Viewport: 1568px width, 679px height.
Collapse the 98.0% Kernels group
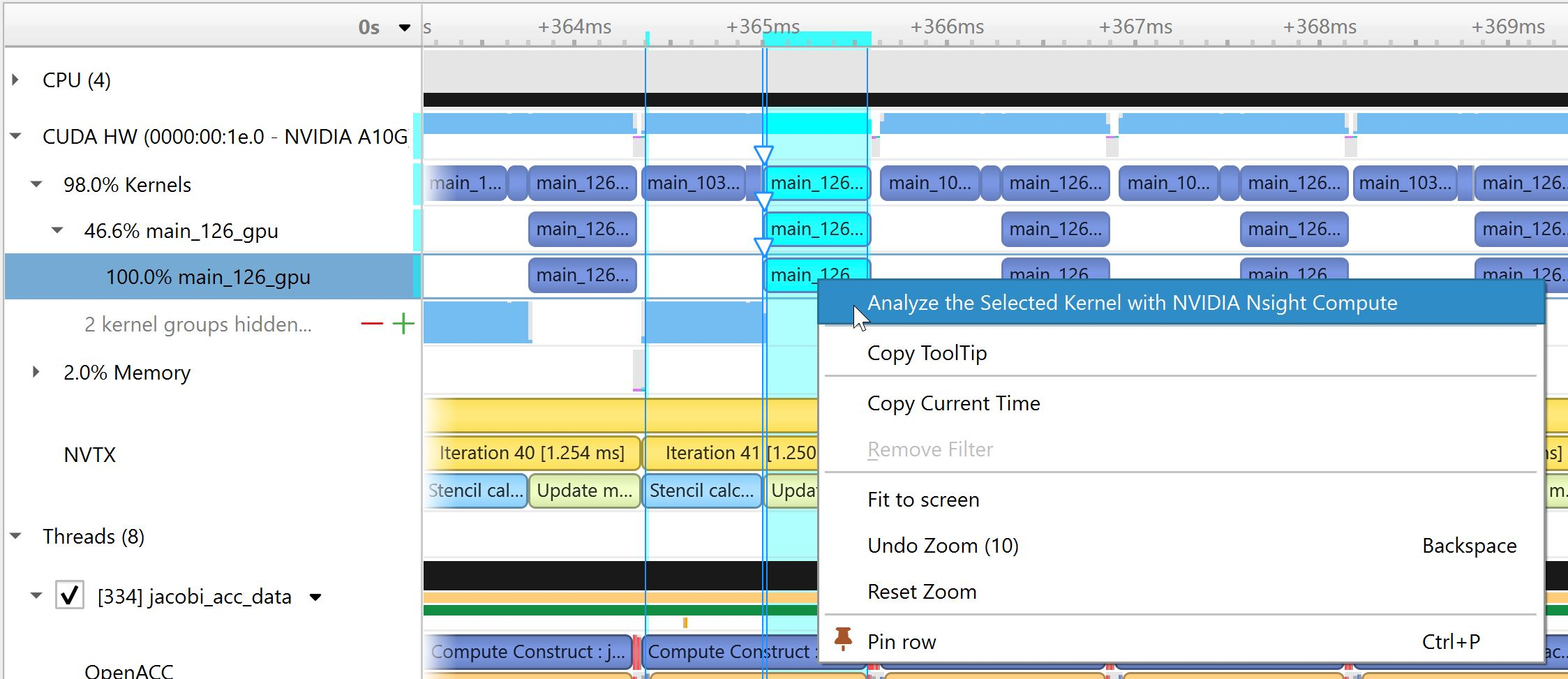(36, 185)
